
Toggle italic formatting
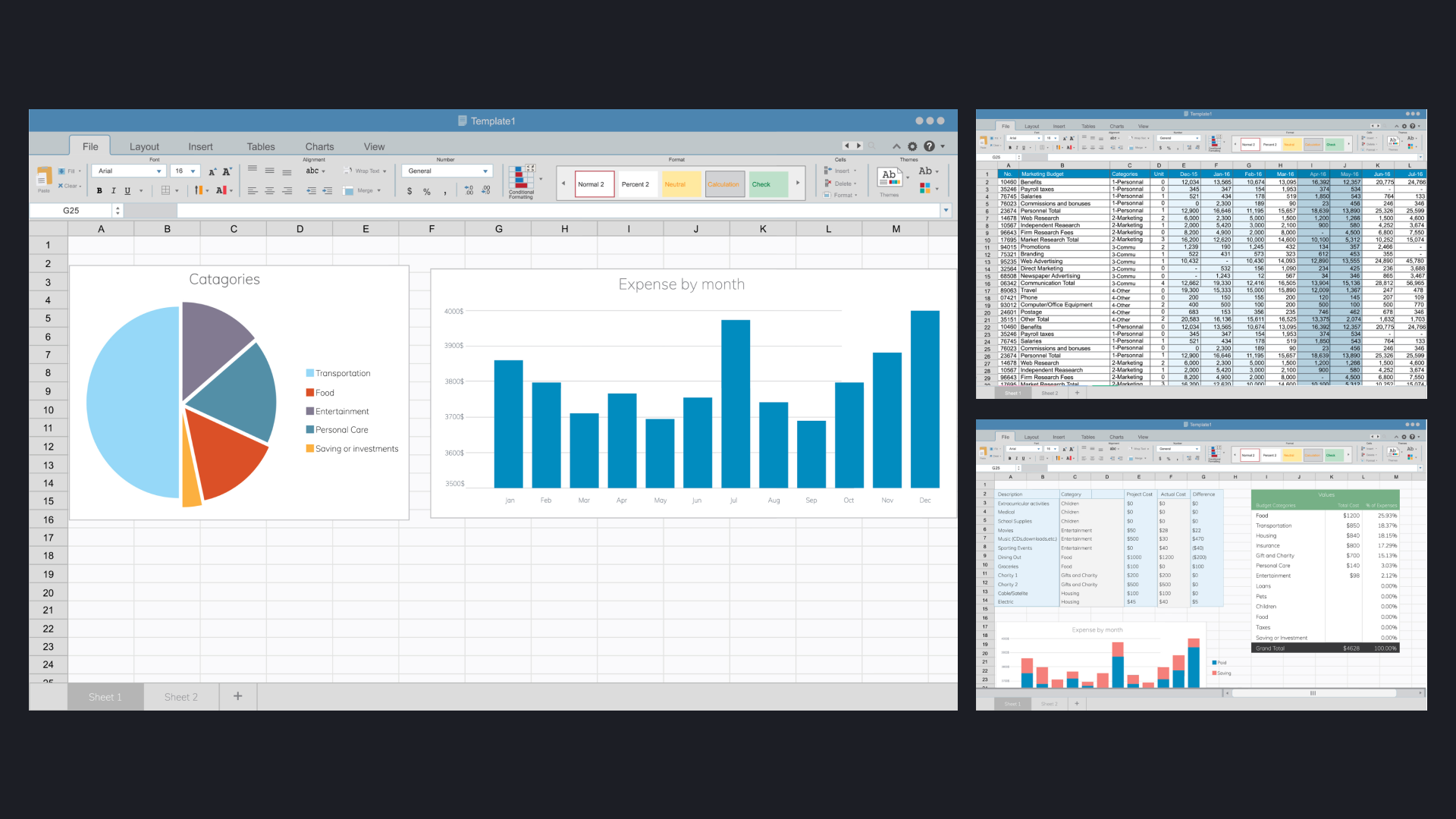point(114,191)
